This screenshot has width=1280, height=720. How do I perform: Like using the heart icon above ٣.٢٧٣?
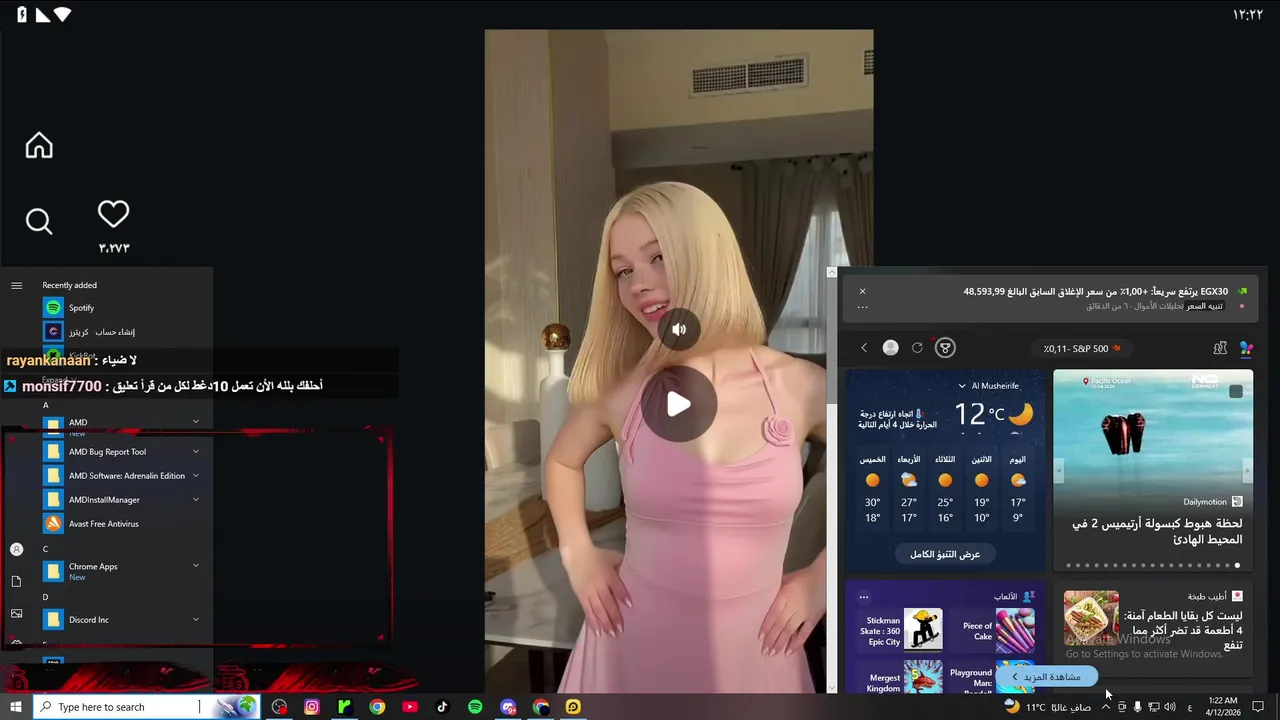pos(113,213)
